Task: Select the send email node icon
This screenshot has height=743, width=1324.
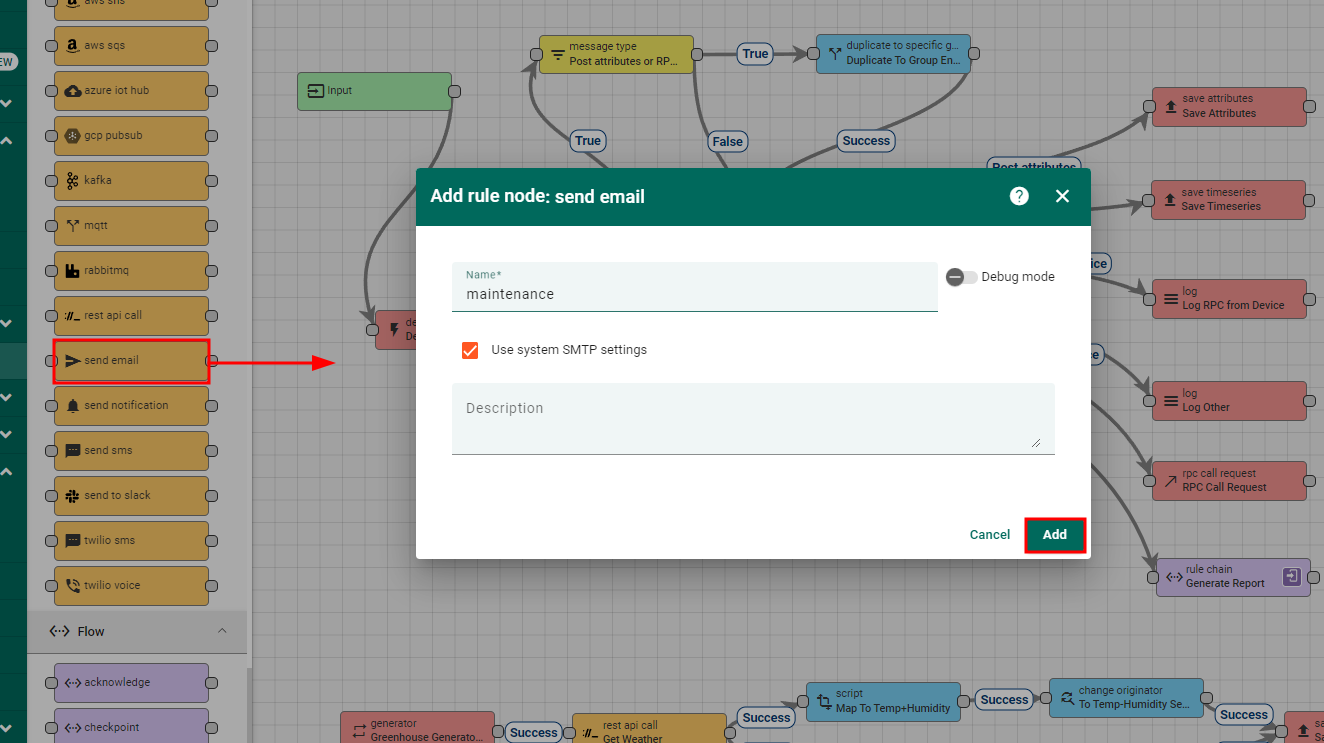Action: [72, 361]
